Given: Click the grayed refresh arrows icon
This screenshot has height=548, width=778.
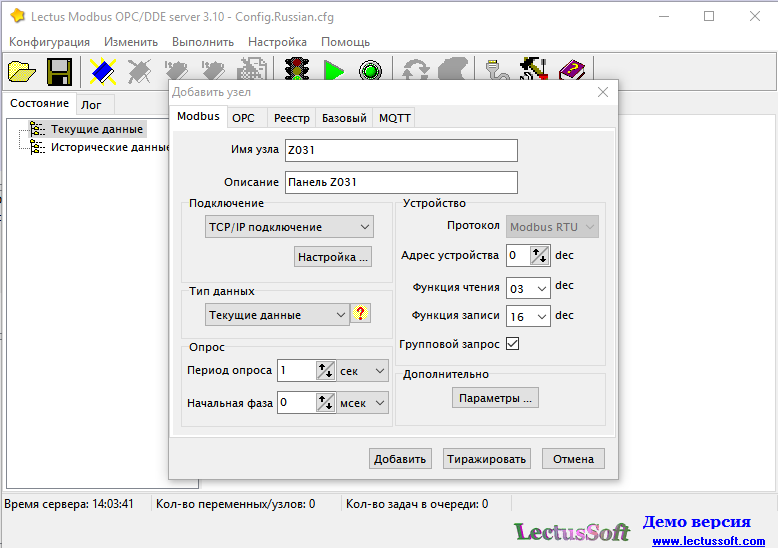Looking at the screenshot, I should [x=415, y=69].
